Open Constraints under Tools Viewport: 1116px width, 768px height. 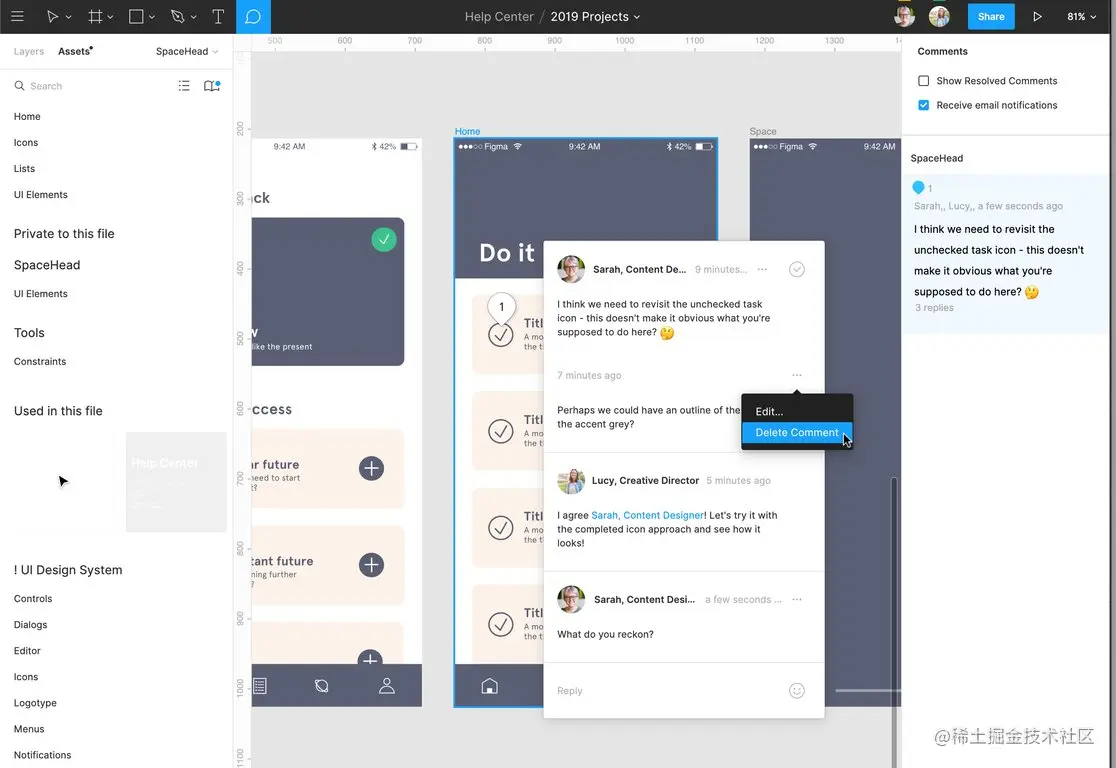pos(40,362)
